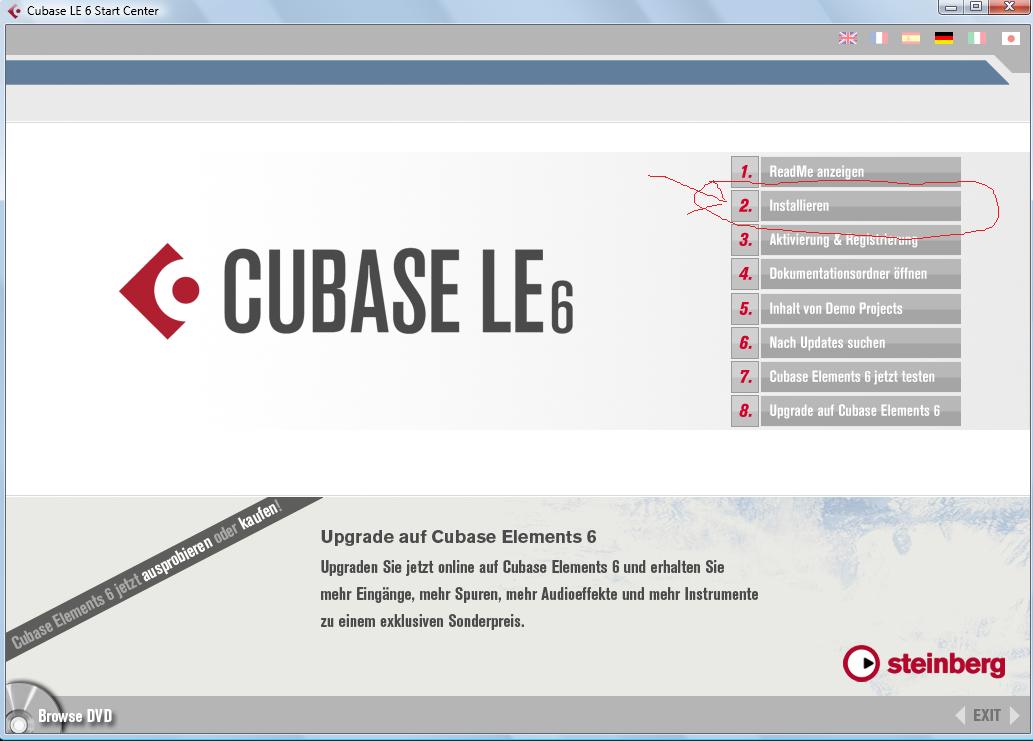1033x741 pixels.
Task: Click the number 1 tile beside ReadMe
Action: [745, 172]
